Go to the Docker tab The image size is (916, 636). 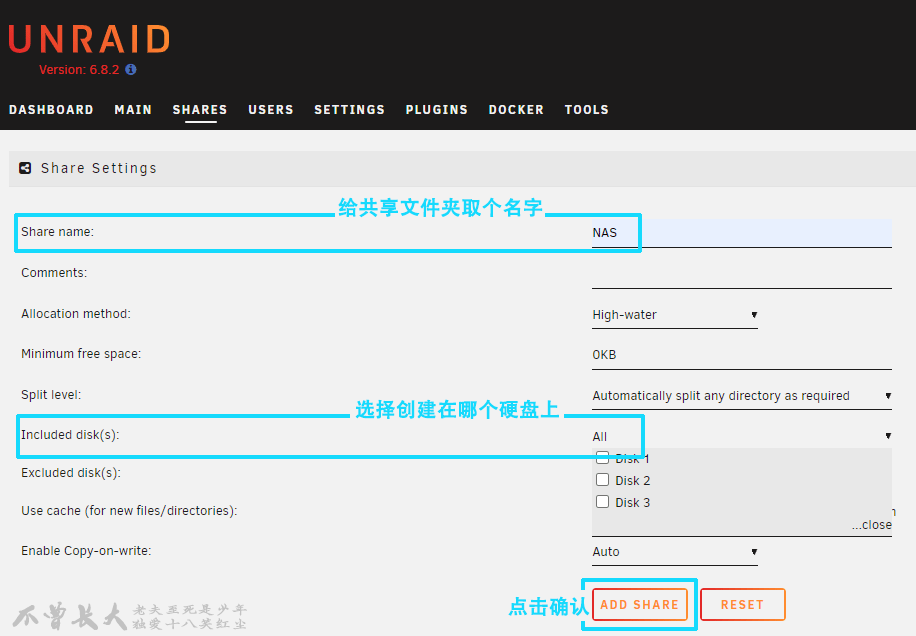tap(516, 110)
